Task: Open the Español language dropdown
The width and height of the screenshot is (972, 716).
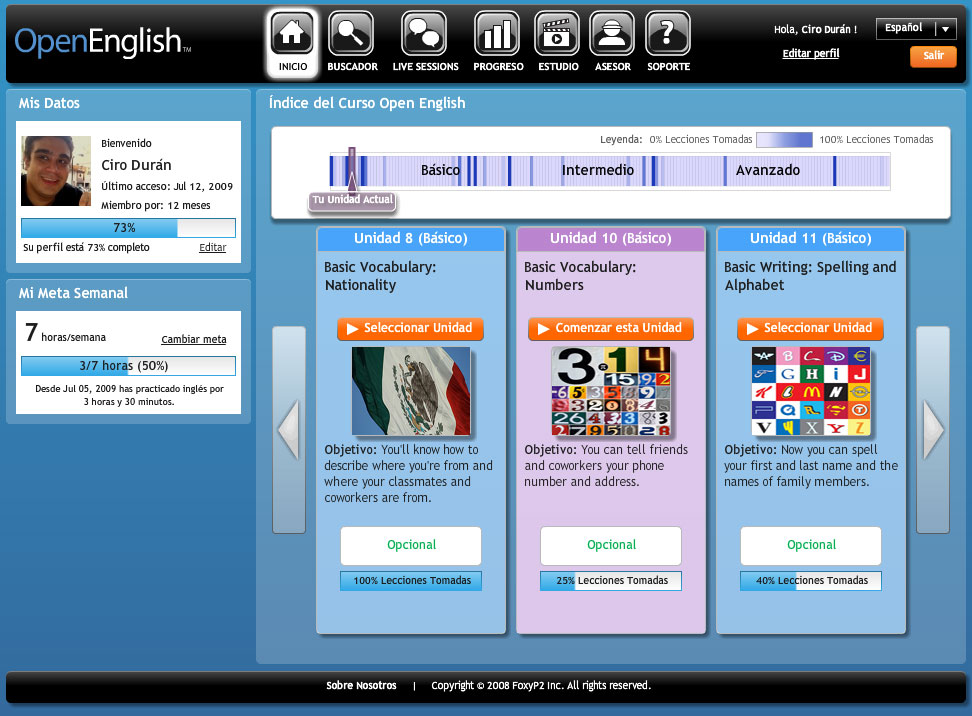Action: [x=916, y=29]
